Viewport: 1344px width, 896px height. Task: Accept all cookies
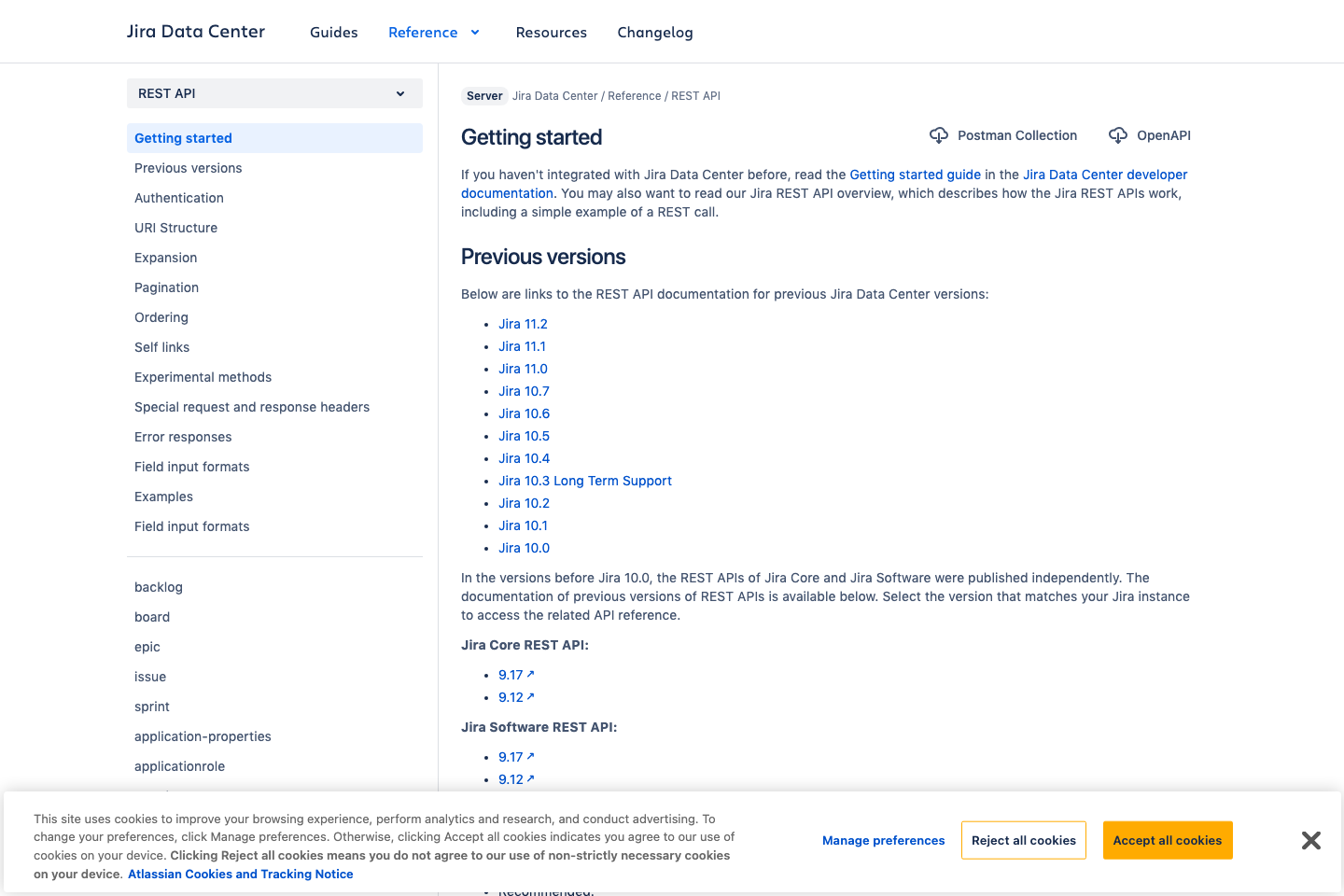tap(1168, 840)
